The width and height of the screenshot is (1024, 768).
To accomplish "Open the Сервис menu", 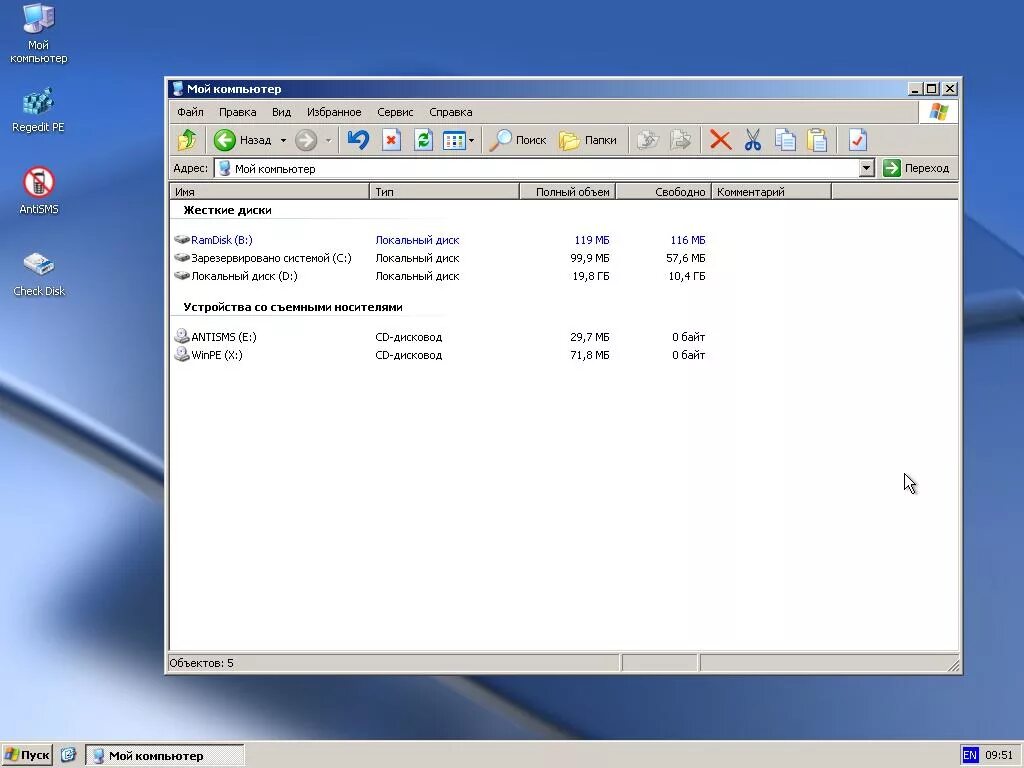I will click(395, 112).
